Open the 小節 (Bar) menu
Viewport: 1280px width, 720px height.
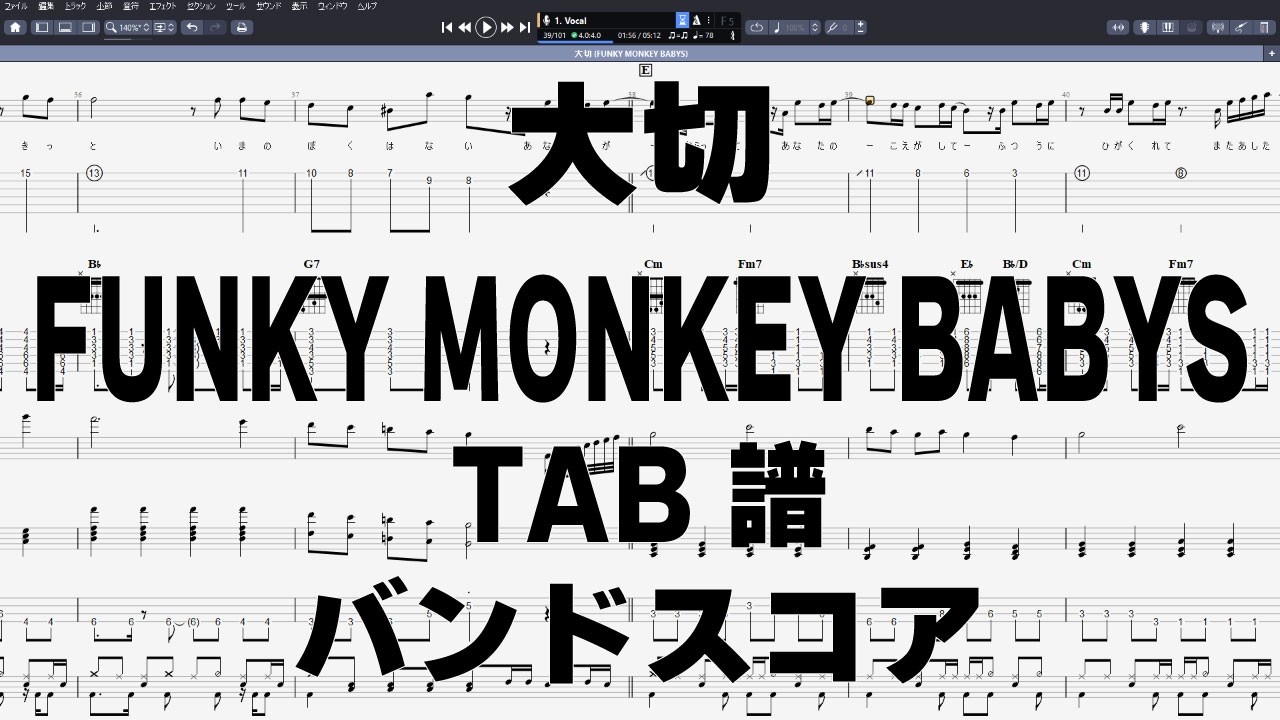pyautogui.click(x=105, y=6)
